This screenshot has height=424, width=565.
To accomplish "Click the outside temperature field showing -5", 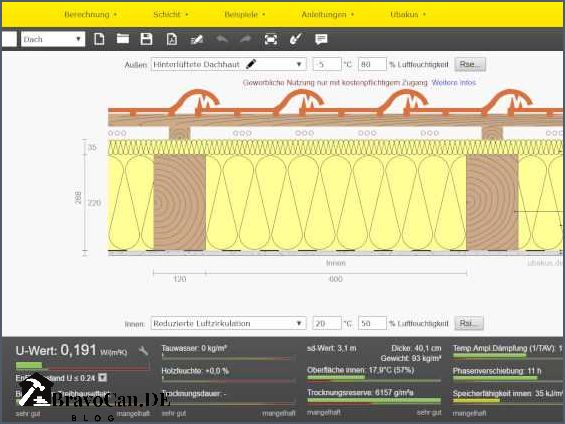I will pyautogui.click(x=327, y=64).
